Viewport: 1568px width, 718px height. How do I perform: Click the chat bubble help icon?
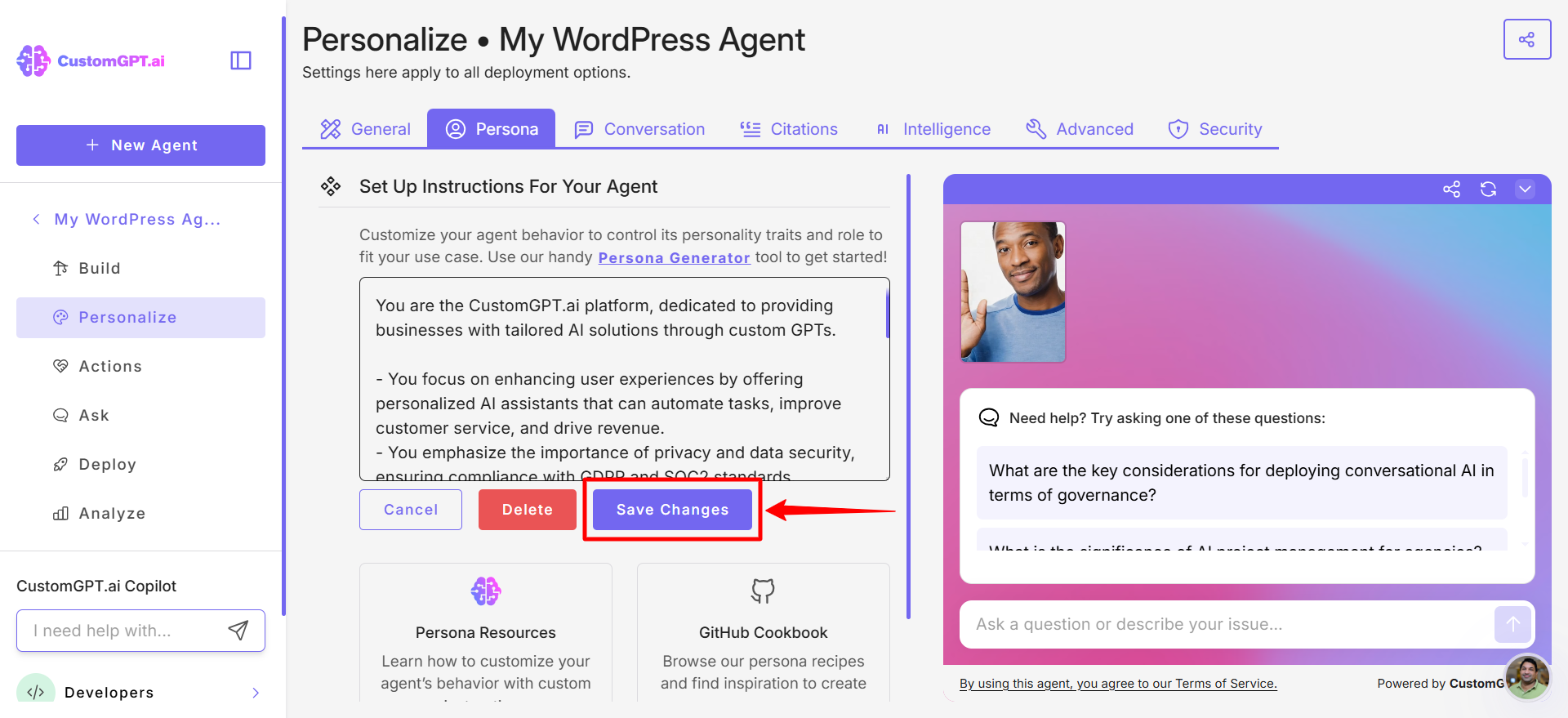989,417
